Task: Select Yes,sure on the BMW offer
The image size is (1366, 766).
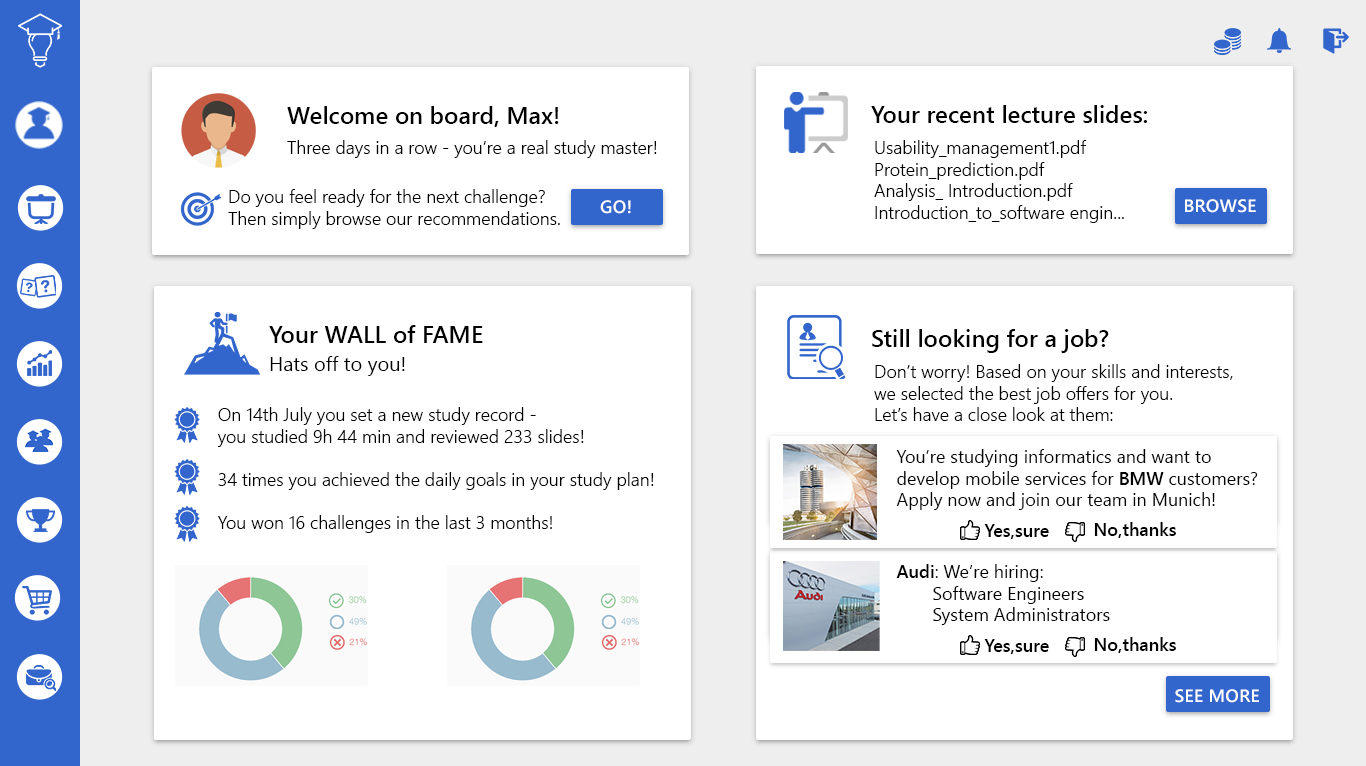Action: (1004, 531)
